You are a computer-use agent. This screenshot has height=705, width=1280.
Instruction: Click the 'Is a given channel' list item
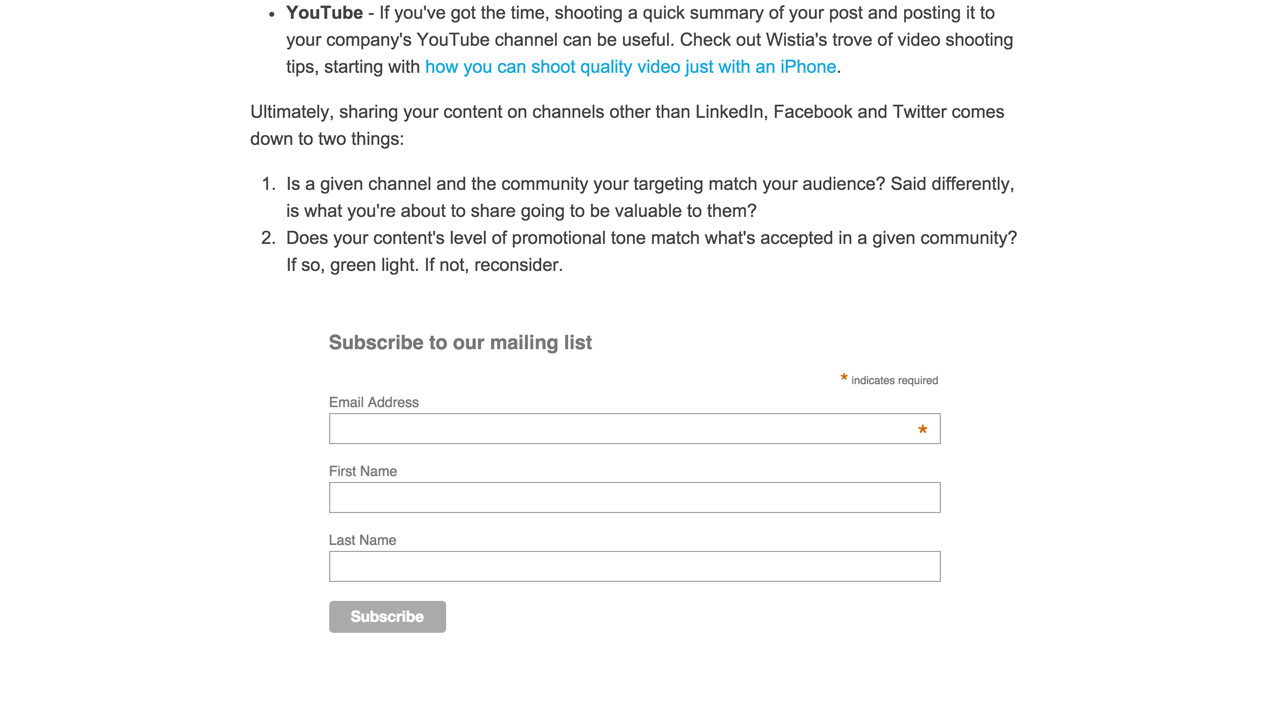(650, 197)
